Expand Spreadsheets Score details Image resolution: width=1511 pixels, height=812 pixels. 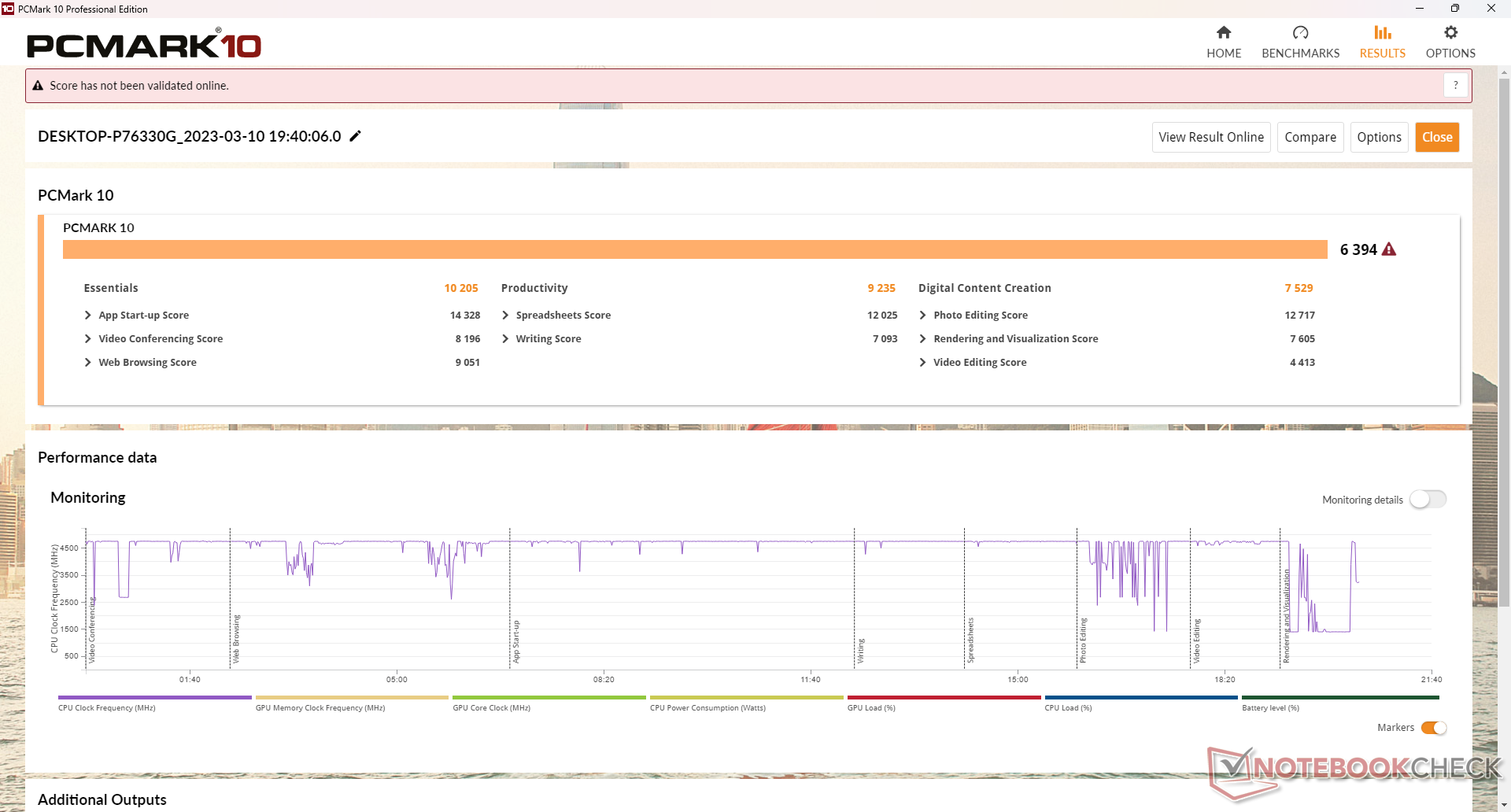tap(505, 315)
